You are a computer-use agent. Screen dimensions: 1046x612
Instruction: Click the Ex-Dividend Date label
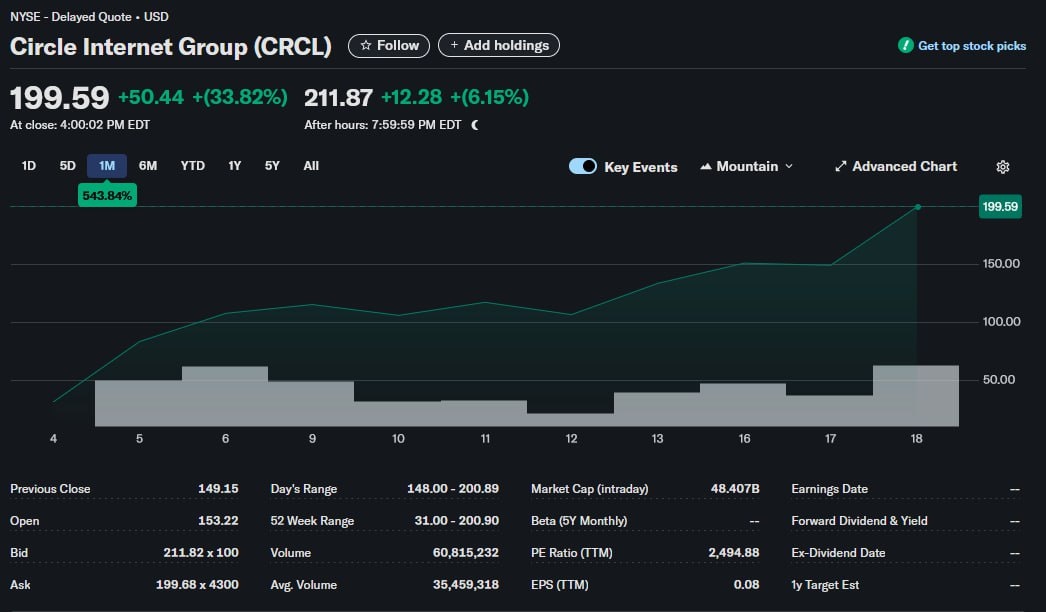[838, 553]
